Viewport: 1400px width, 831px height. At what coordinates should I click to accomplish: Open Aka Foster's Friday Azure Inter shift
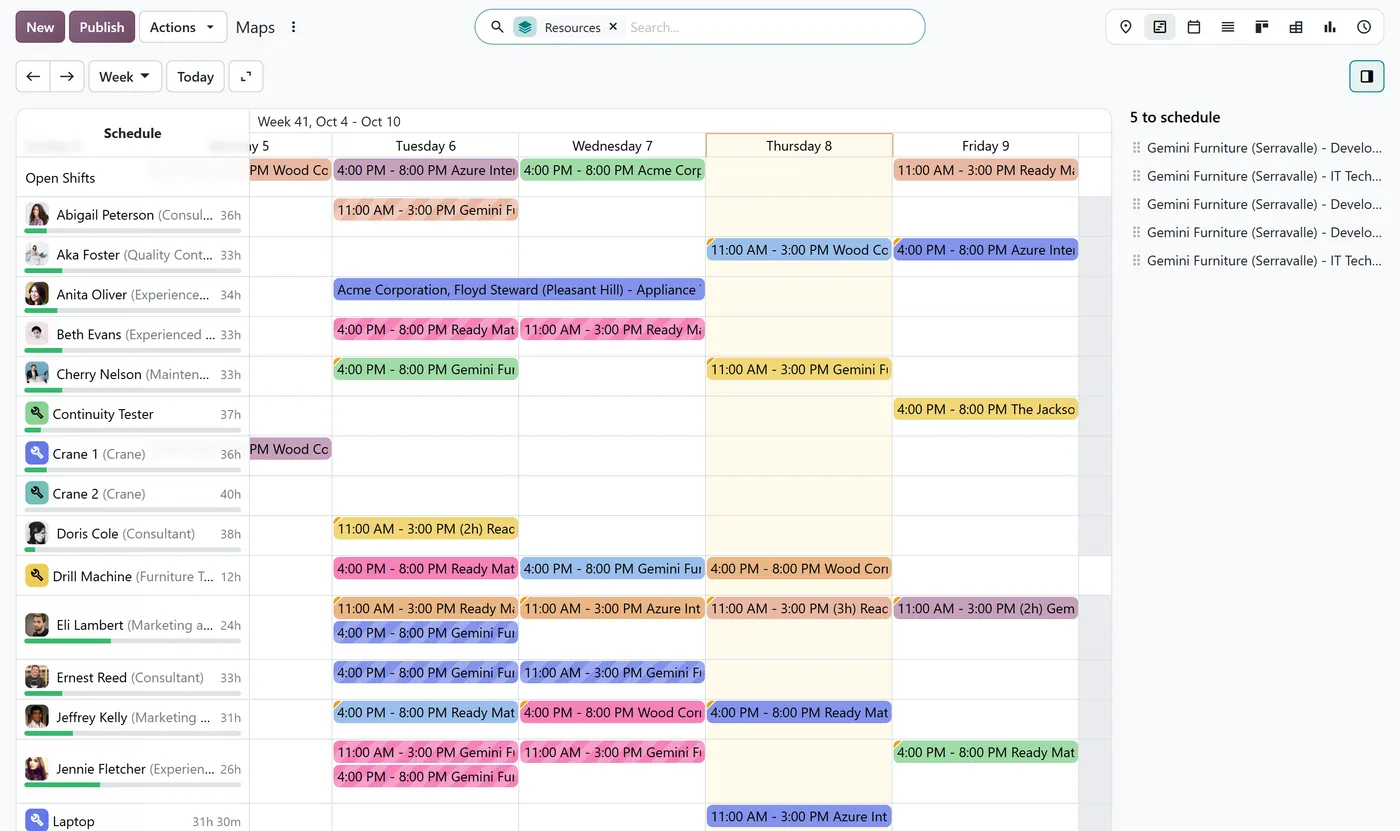click(x=985, y=250)
